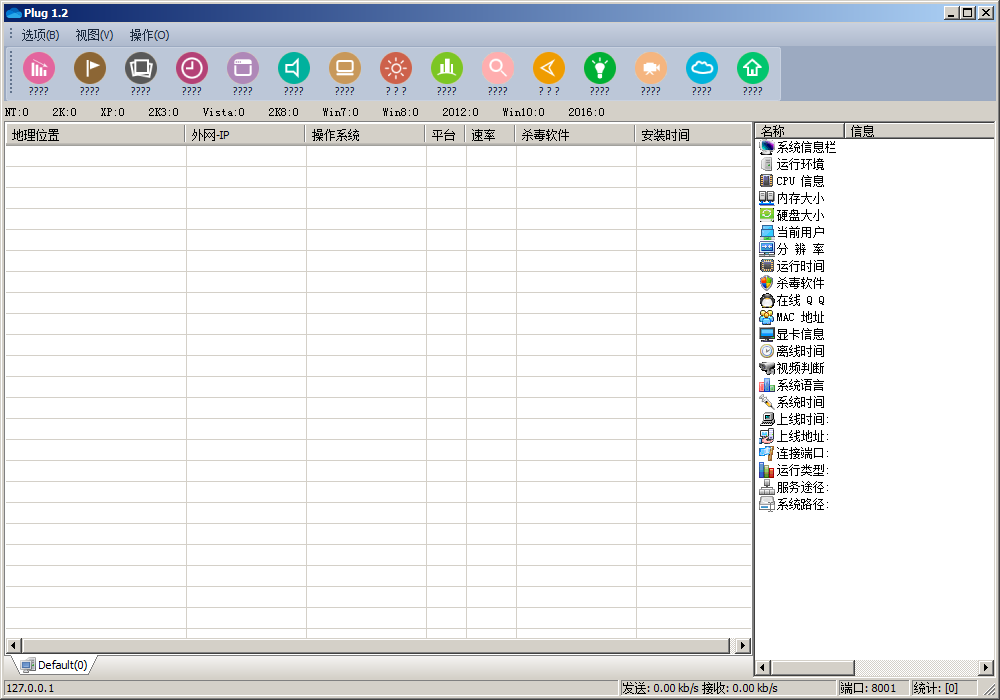Switch to the Default(0) tab
Image resolution: width=1000 pixels, height=700 pixels.
pos(55,665)
